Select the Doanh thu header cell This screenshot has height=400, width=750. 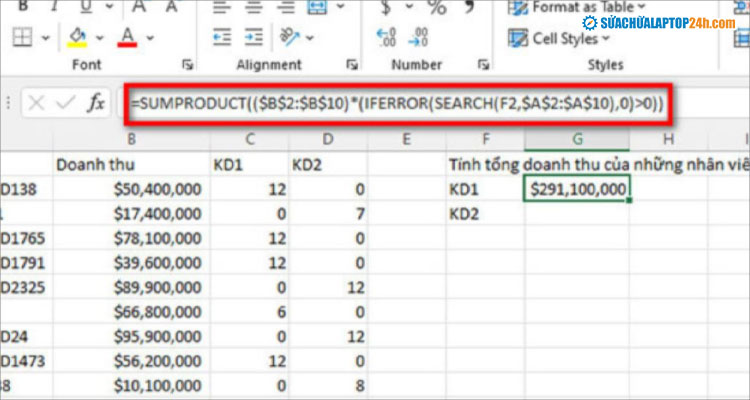(x=132, y=165)
